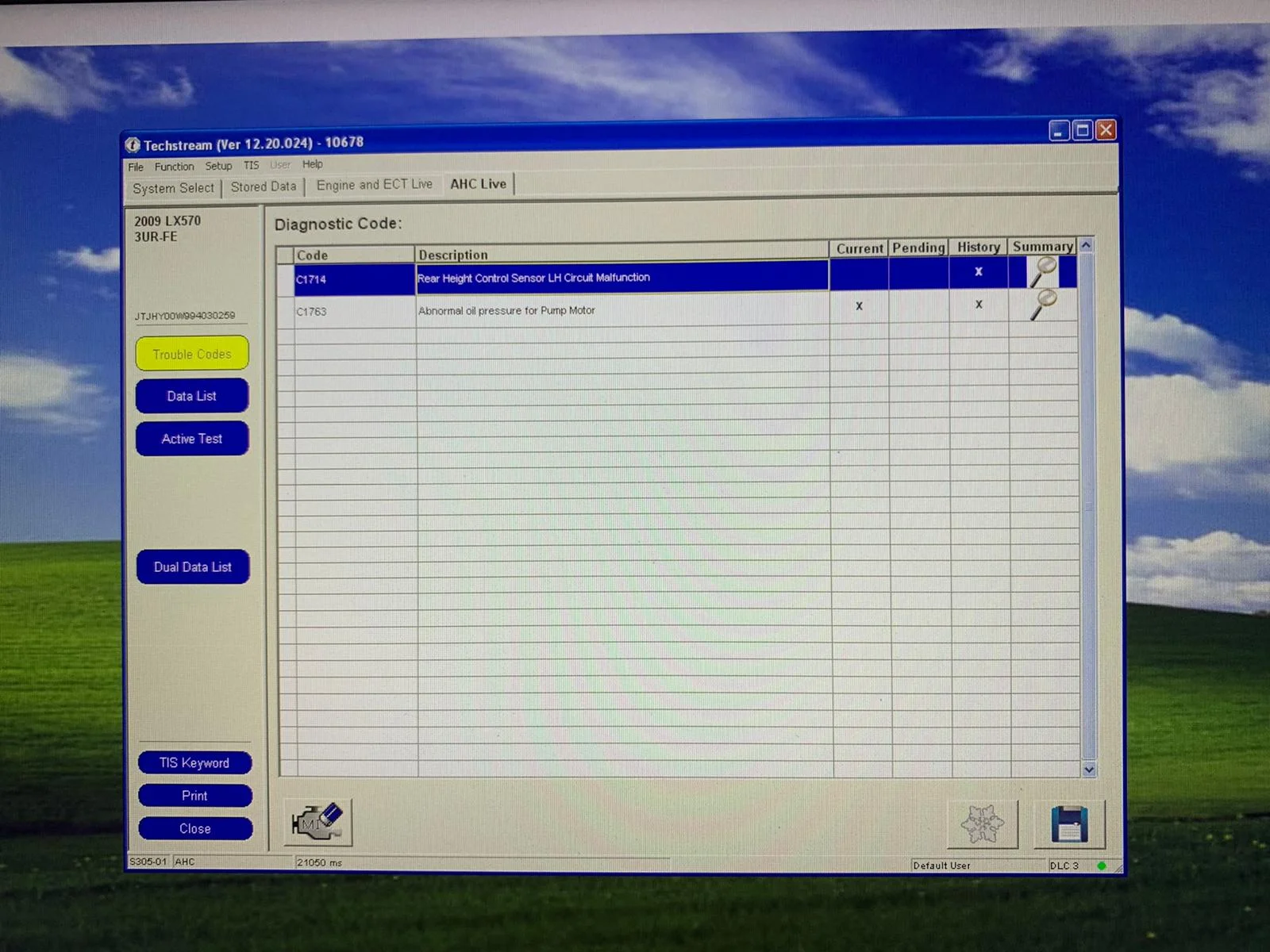Image resolution: width=1270 pixels, height=952 pixels.
Task: Click 'Rear Height Control Sensor LH Circuit Malfunction'
Action: [533, 278]
